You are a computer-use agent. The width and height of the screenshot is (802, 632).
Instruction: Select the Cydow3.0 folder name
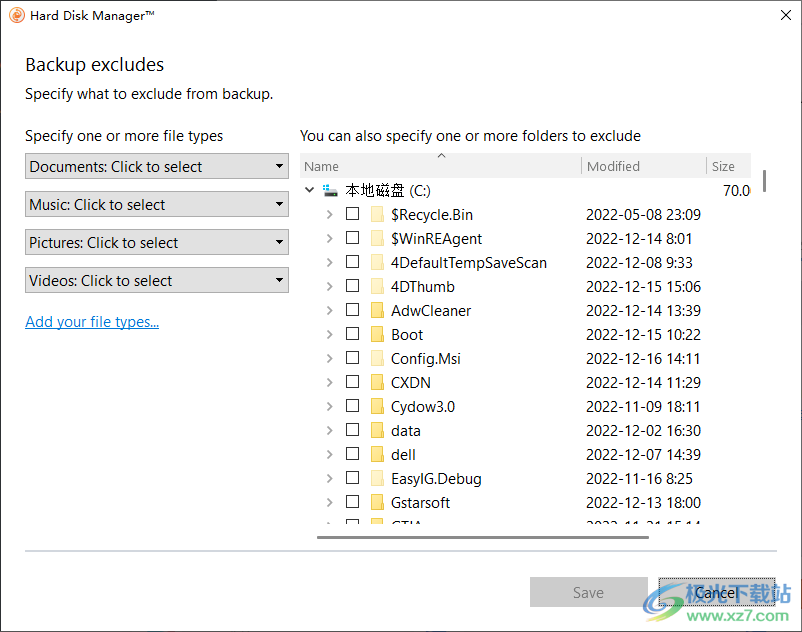tap(422, 407)
